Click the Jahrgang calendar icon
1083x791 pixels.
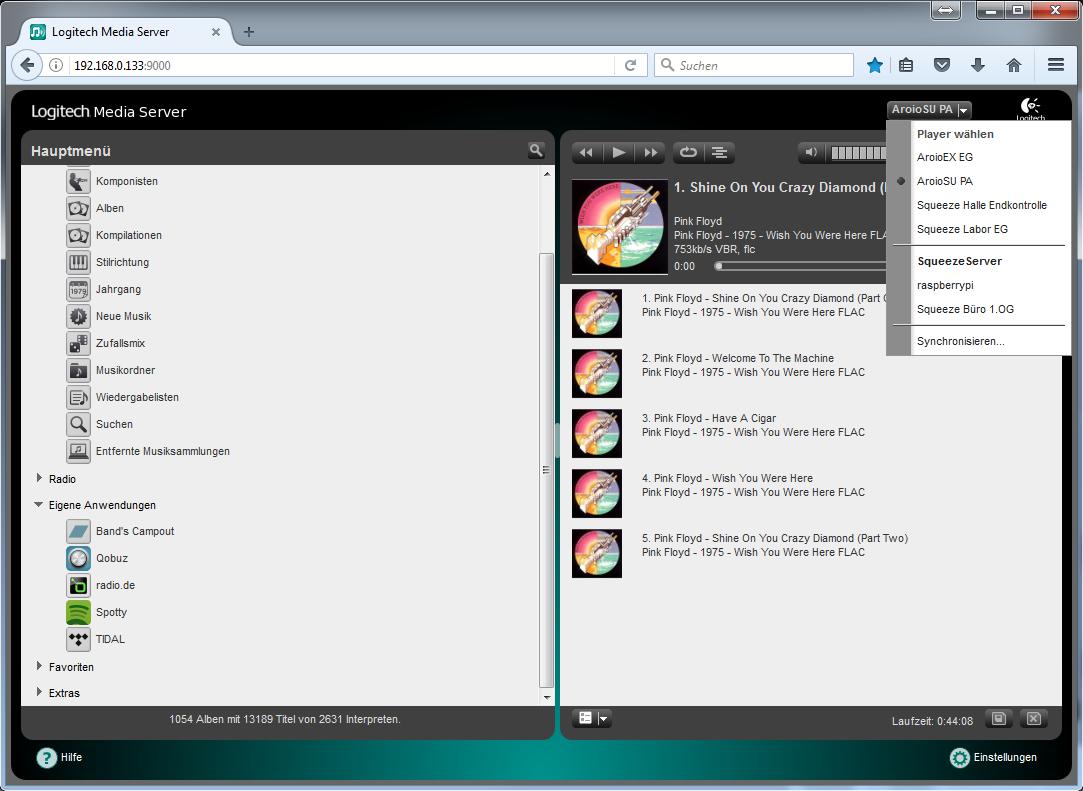click(78, 289)
